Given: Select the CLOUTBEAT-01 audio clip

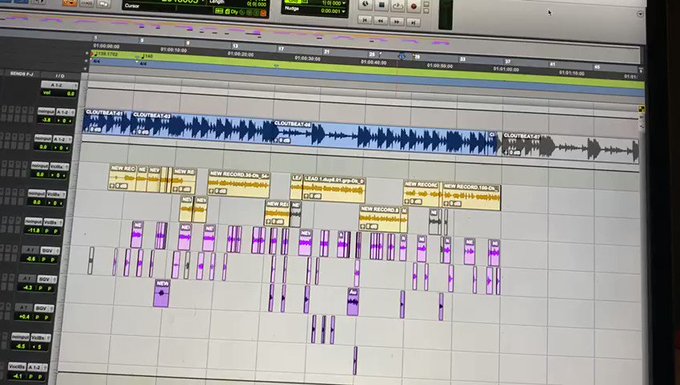Looking at the screenshot, I should click(x=107, y=121).
